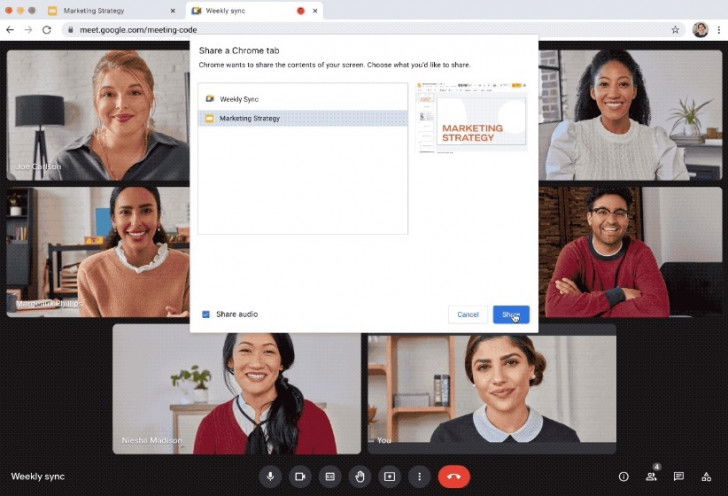Screen dimensions: 728x496
Task: Switch to the Marketing Strategy browser tab
Action: [100, 10]
